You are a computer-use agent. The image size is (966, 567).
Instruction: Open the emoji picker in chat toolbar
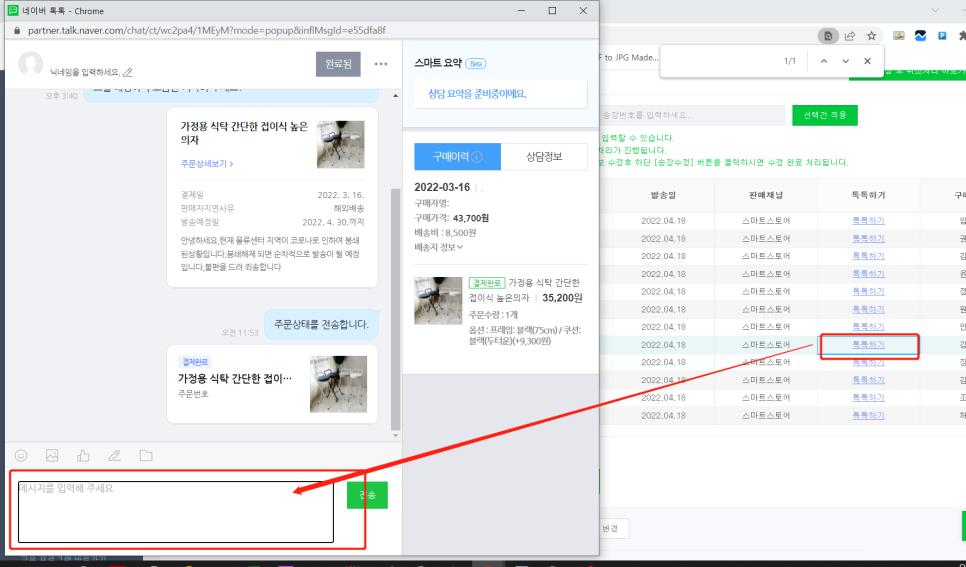[21, 455]
